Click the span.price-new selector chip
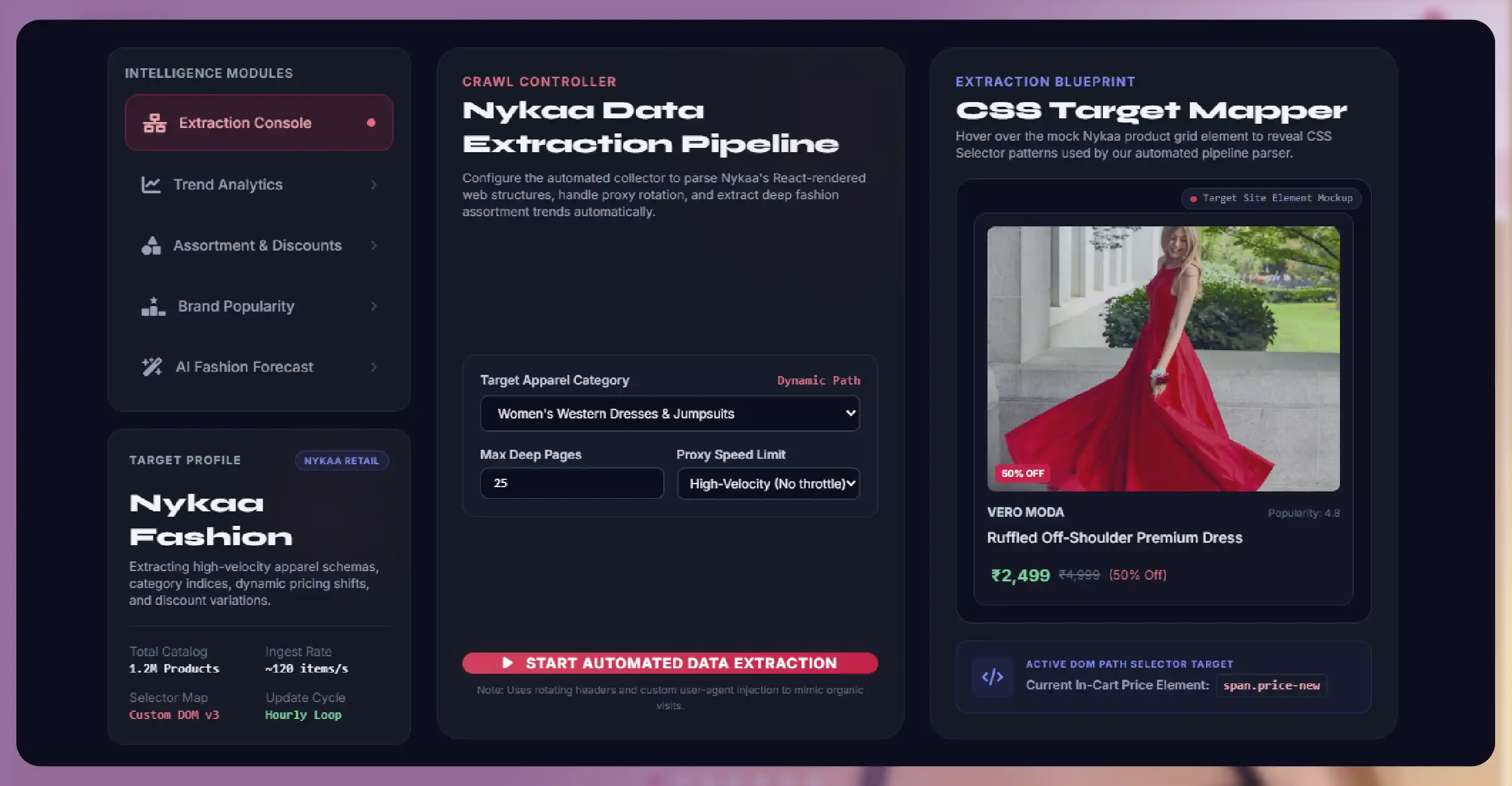Screen dimensions: 1512x786 [1271, 686]
